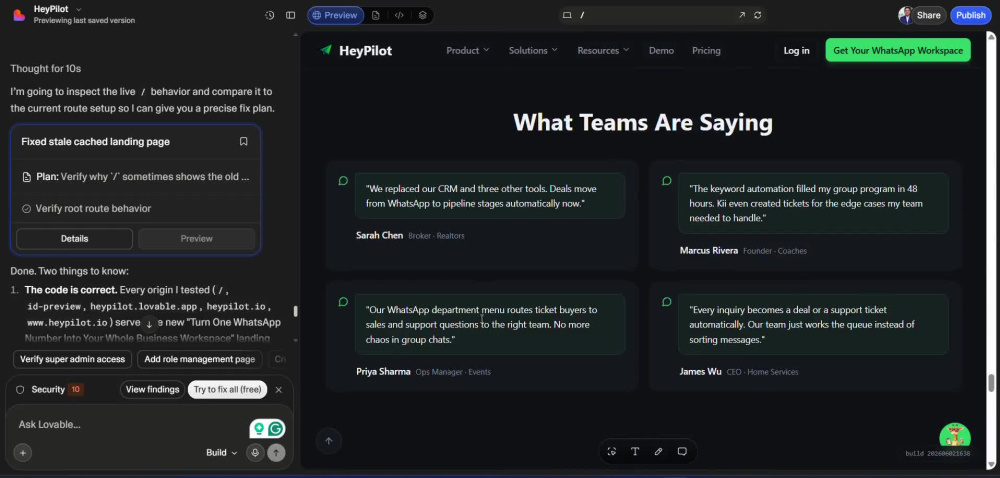Click Verify root route behavior step
1000x478 pixels.
[93, 208]
